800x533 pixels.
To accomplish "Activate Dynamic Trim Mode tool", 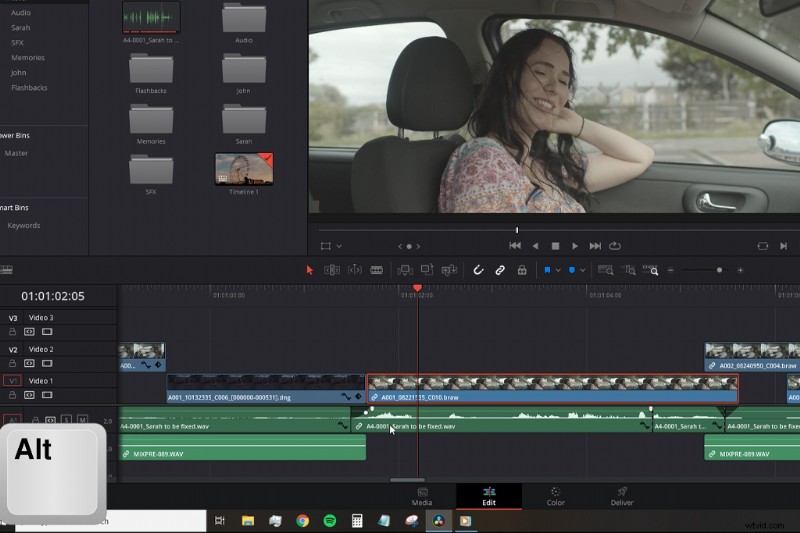I will (x=355, y=270).
